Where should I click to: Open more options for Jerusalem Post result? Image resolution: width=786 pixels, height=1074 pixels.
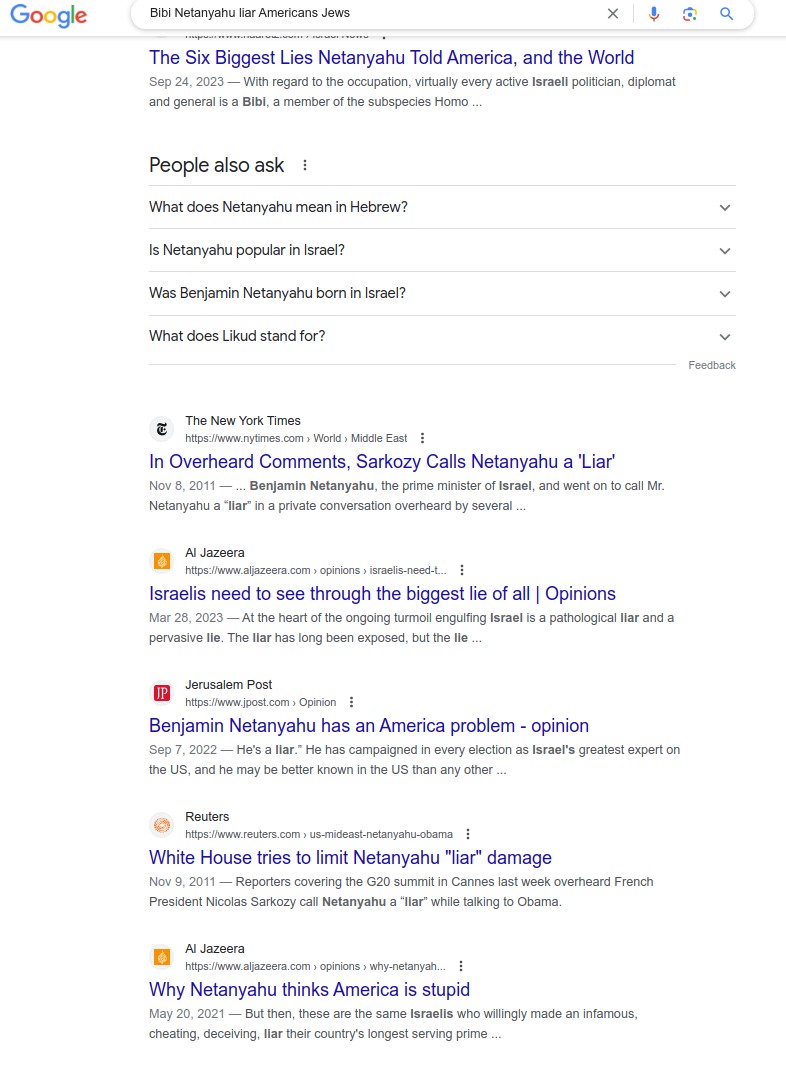(x=351, y=702)
